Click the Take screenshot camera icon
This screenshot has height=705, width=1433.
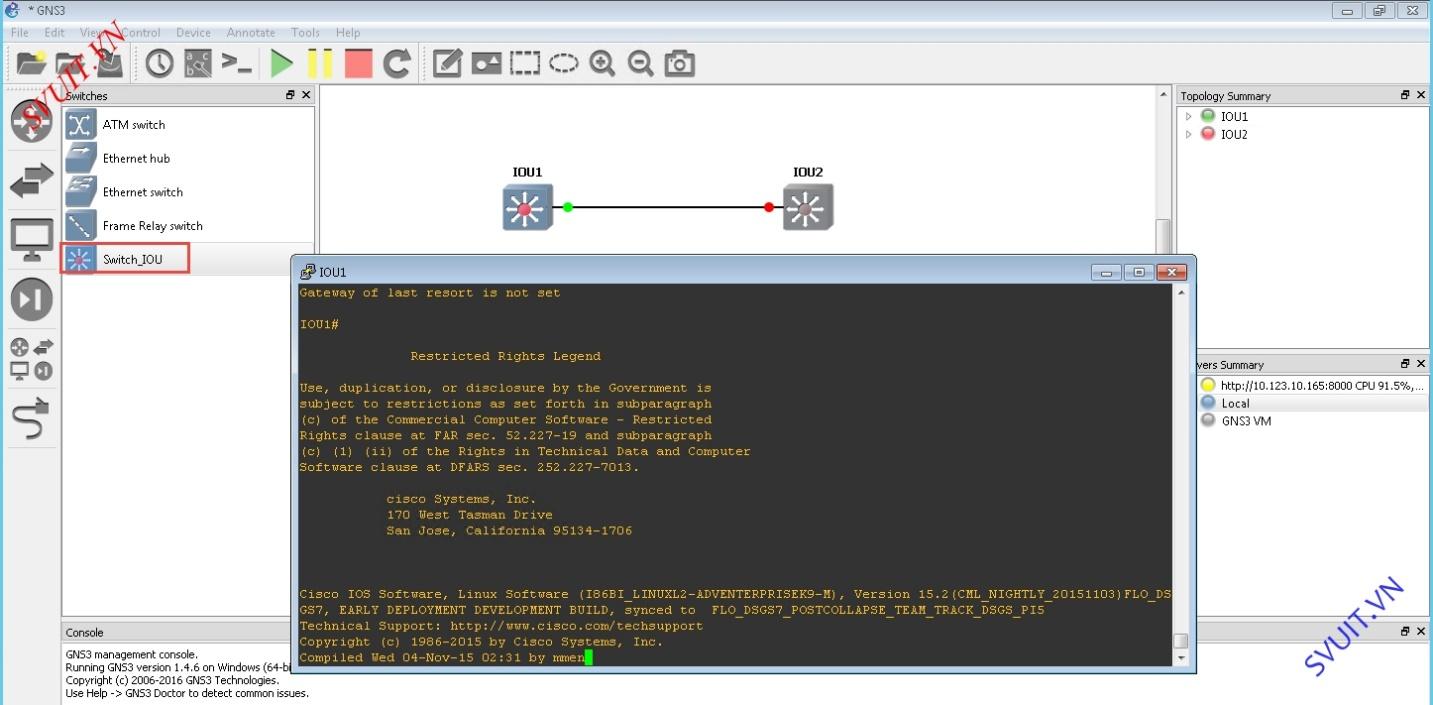point(680,64)
